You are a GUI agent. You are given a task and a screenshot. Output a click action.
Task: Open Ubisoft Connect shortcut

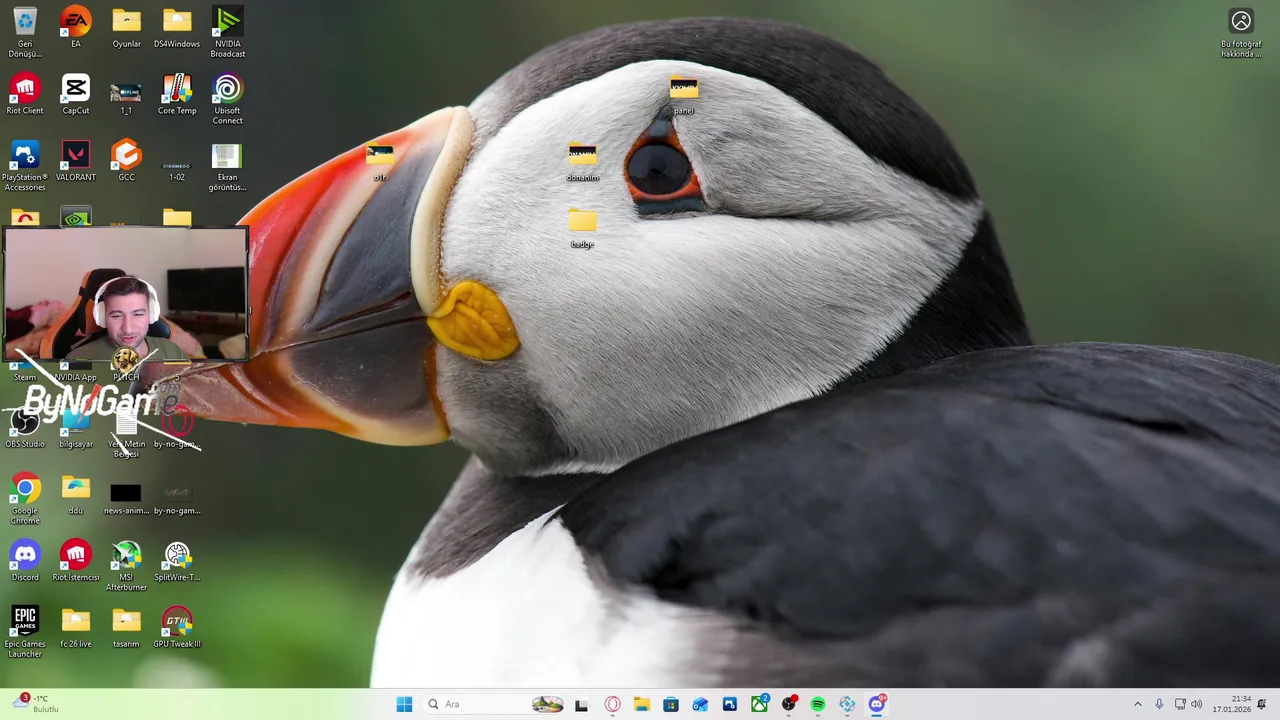(x=227, y=99)
